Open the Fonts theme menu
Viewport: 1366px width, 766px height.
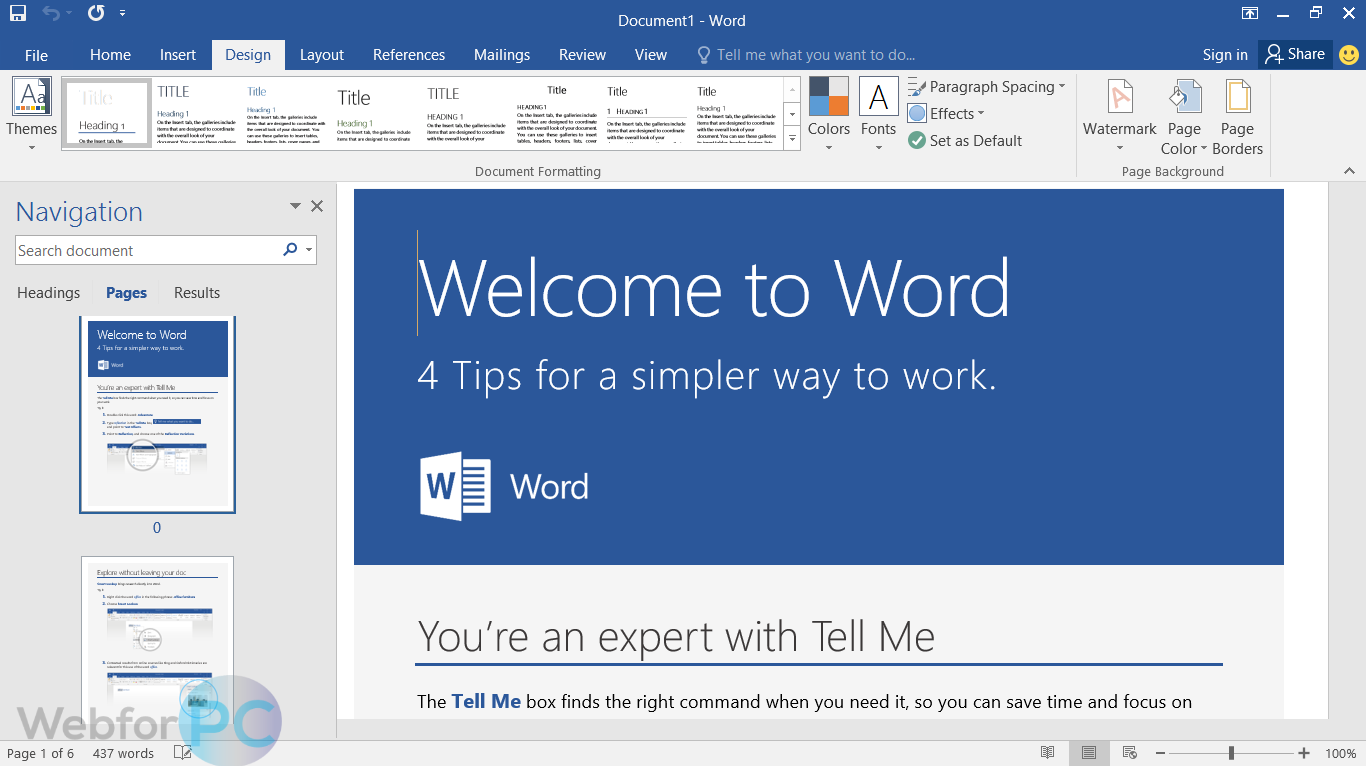click(x=878, y=115)
